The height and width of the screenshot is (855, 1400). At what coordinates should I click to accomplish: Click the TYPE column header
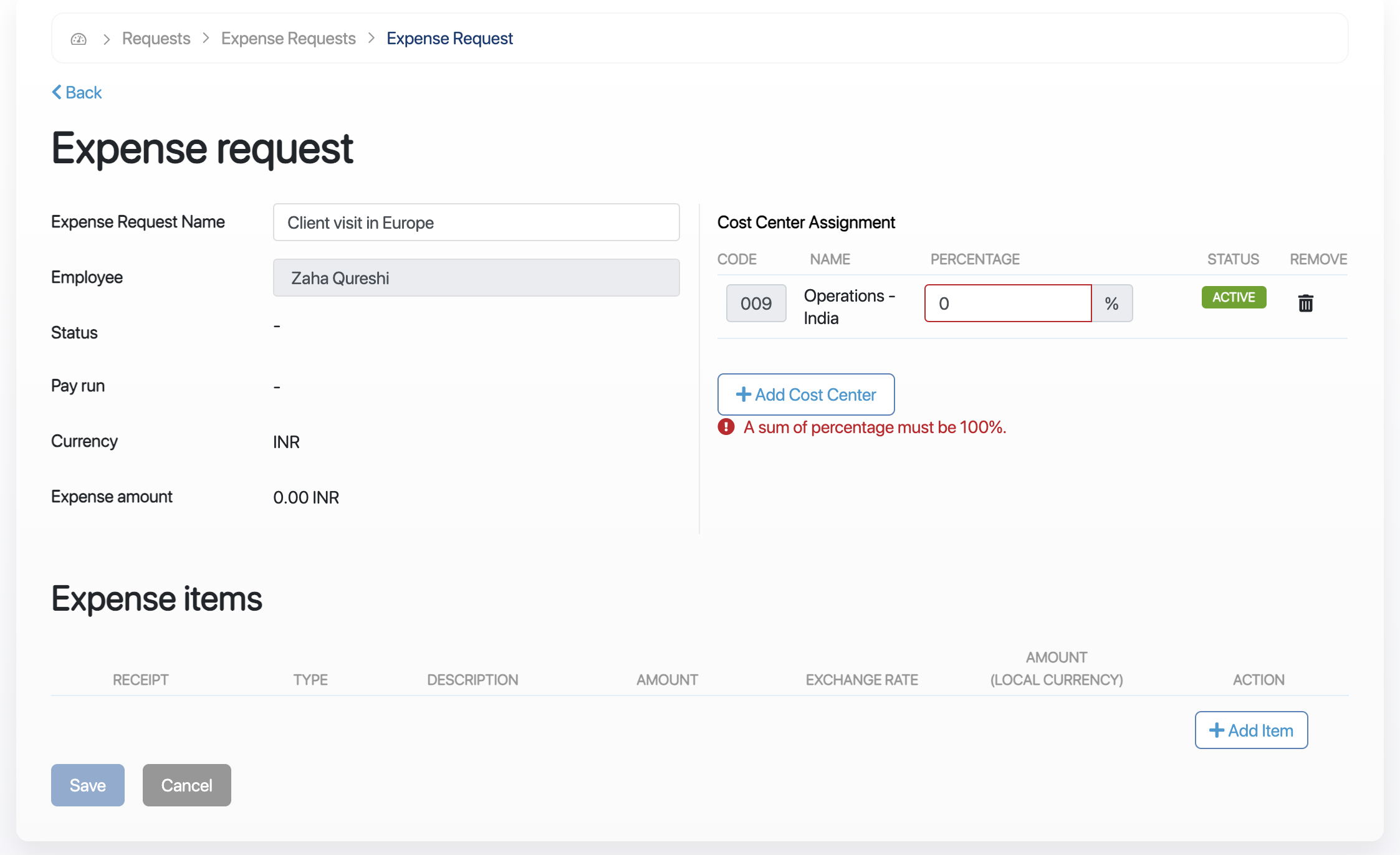click(310, 680)
